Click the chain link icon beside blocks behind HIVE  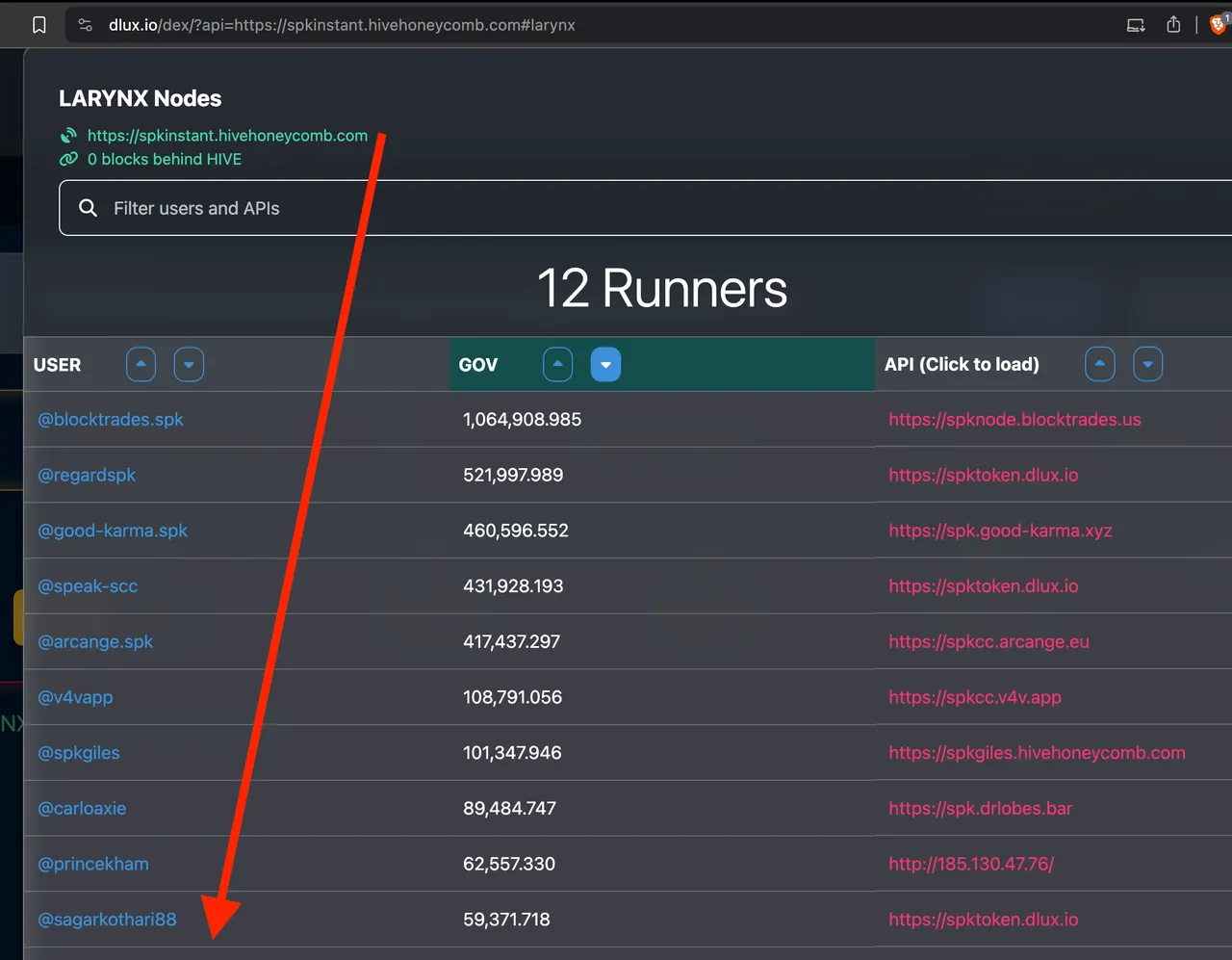click(68, 159)
